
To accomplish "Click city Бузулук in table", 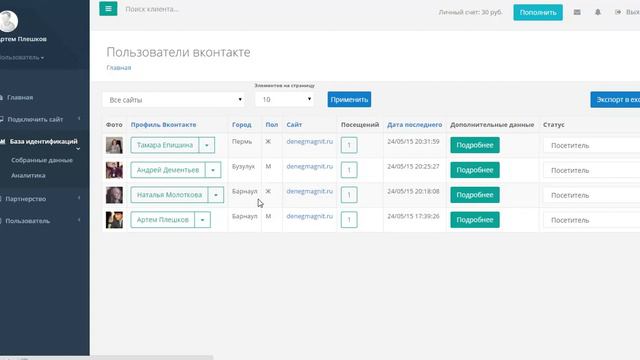I will pyautogui.click(x=243, y=167).
